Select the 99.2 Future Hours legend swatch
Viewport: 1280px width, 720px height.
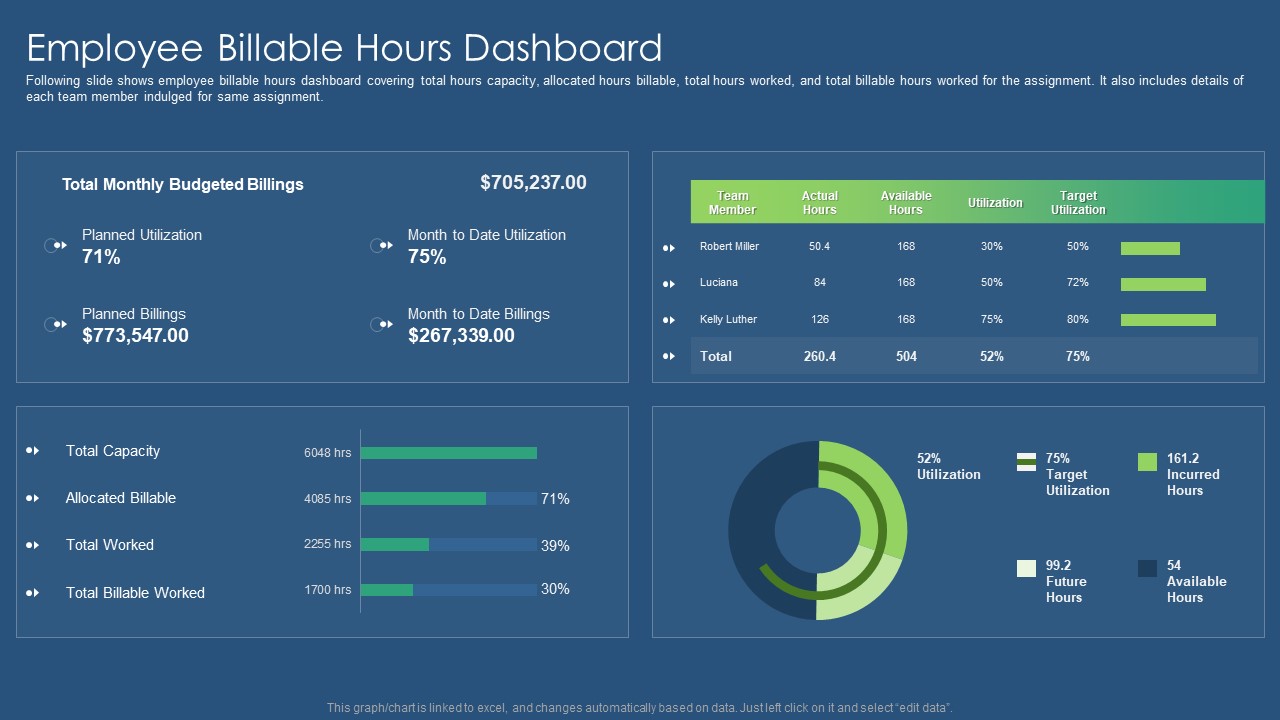click(x=1026, y=568)
